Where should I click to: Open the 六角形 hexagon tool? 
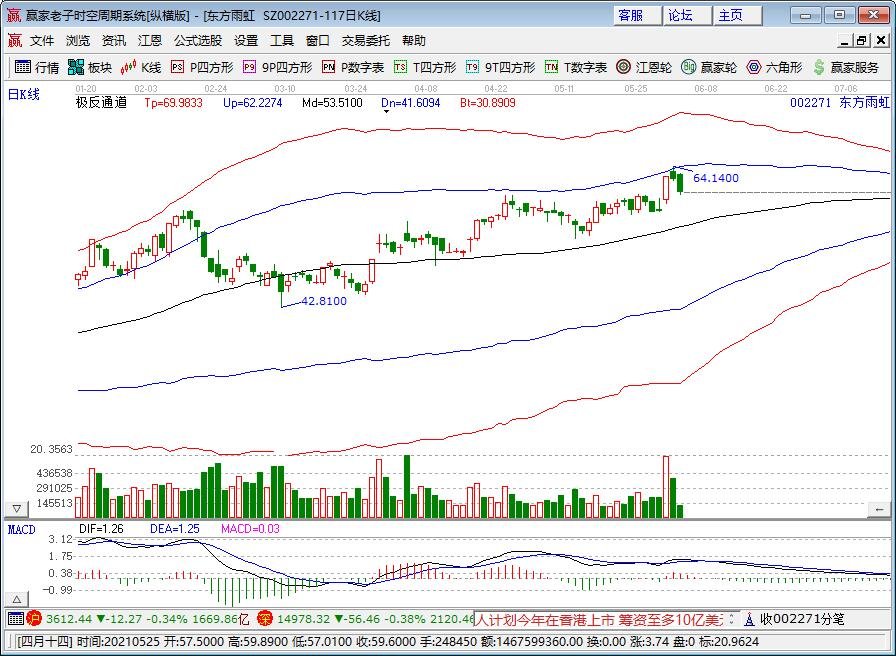[x=774, y=67]
